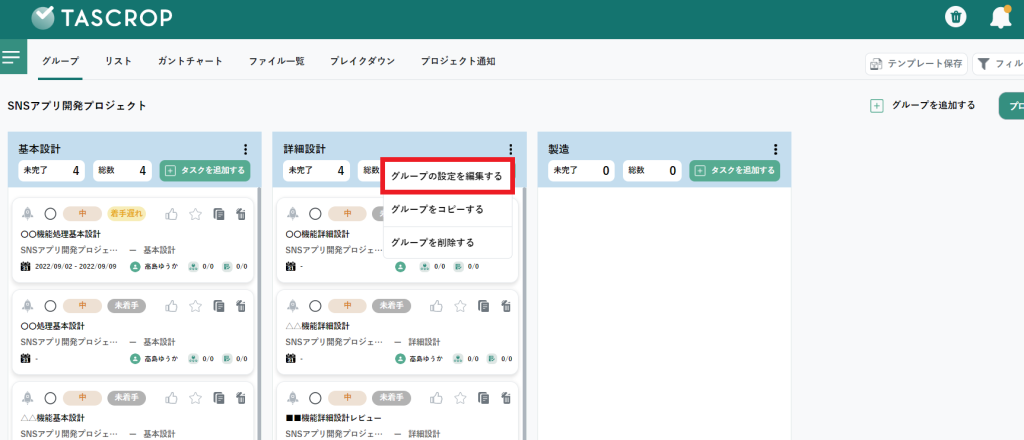Click the 基本設計 column vertical scrollbar
The height and width of the screenshot is (440, 1024).
tap(259, 313)
